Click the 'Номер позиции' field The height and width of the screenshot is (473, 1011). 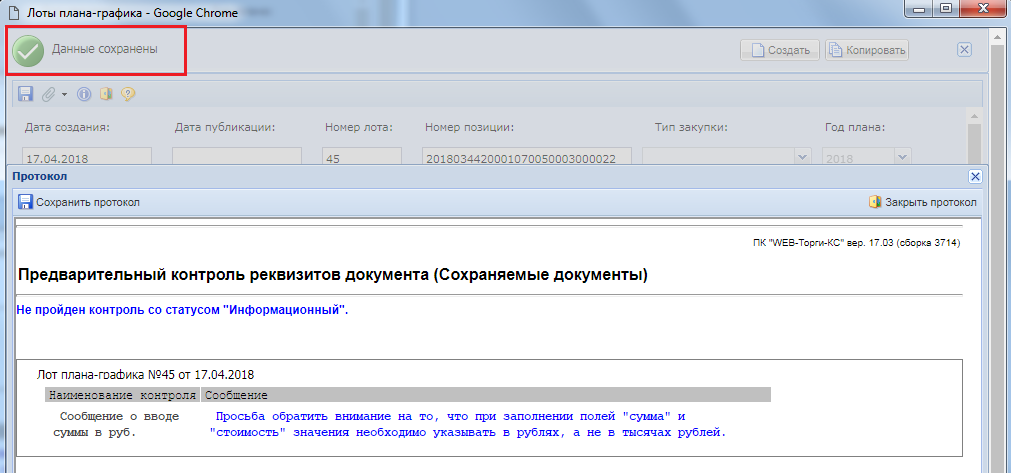[x=528, y=157]
